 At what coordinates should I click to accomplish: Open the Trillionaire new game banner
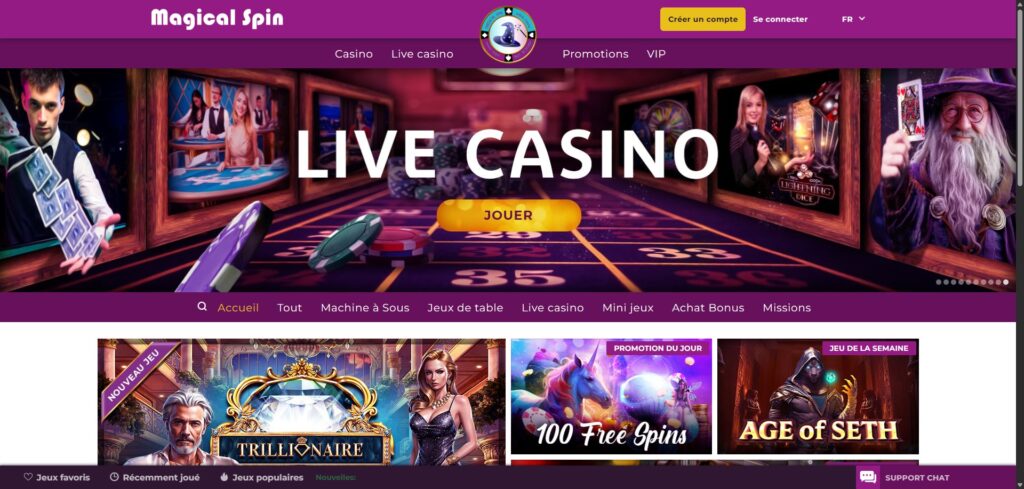pos(302,402)
